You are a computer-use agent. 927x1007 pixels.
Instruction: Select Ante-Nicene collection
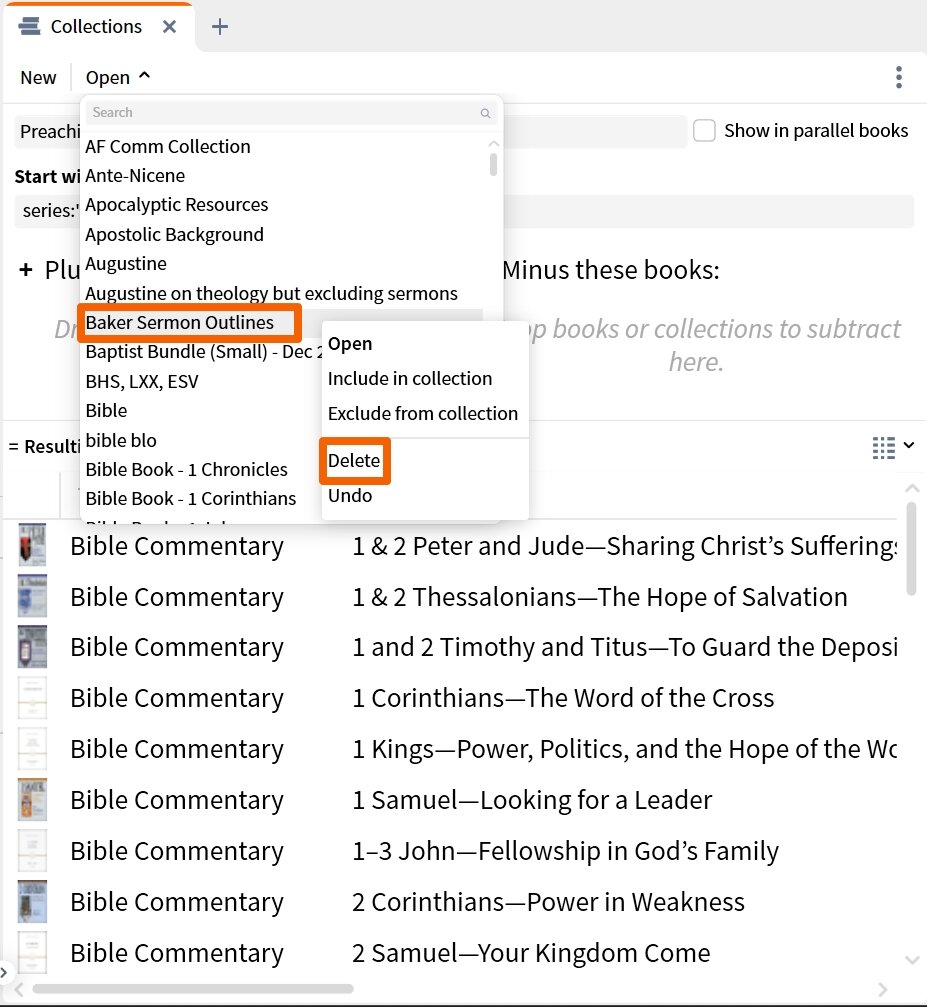[135, 175]
